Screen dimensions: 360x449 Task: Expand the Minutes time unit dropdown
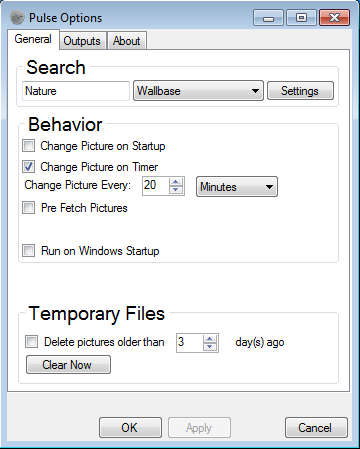tap(237, 187)
